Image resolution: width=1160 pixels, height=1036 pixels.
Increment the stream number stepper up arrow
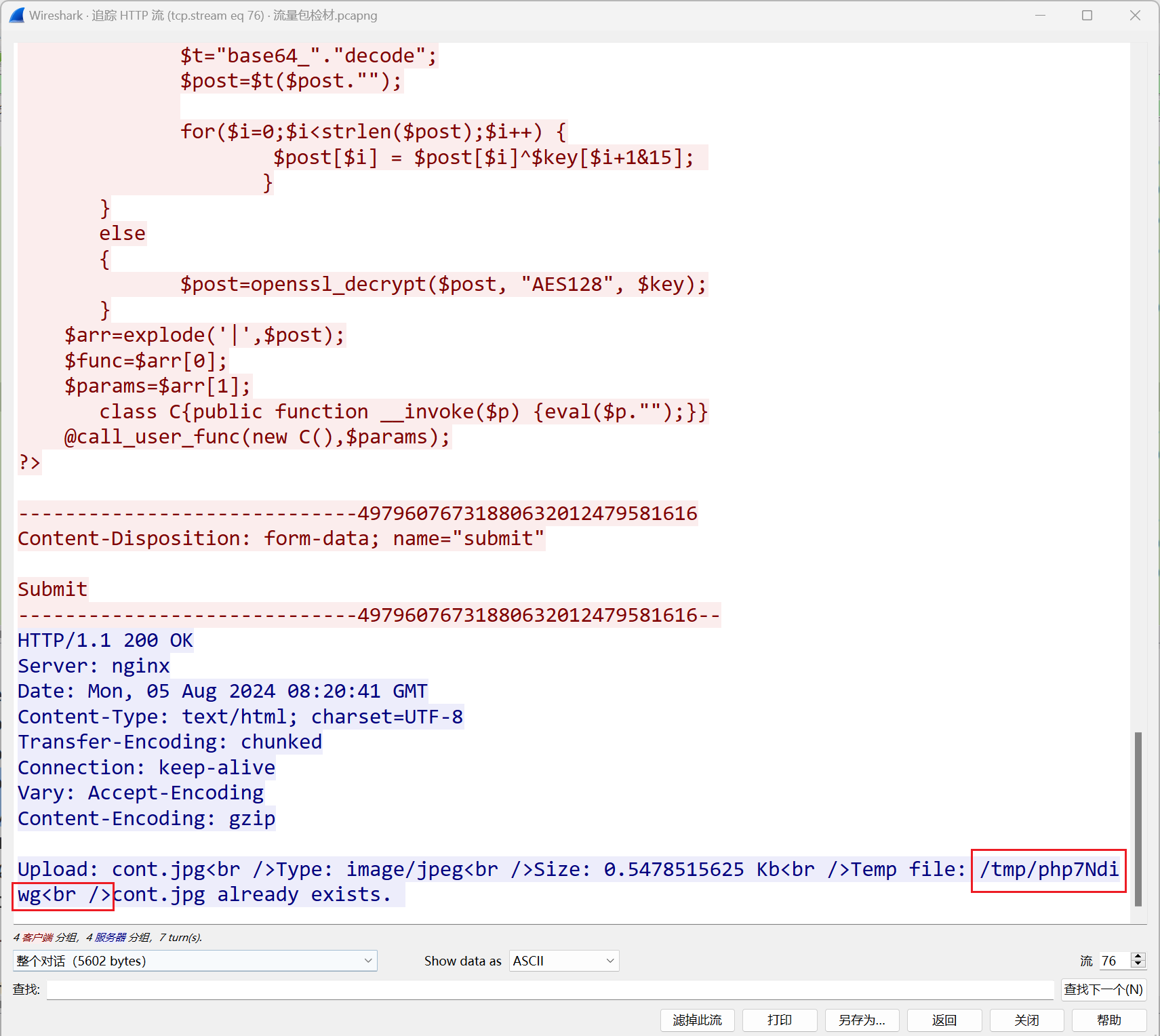(1138, 956)
